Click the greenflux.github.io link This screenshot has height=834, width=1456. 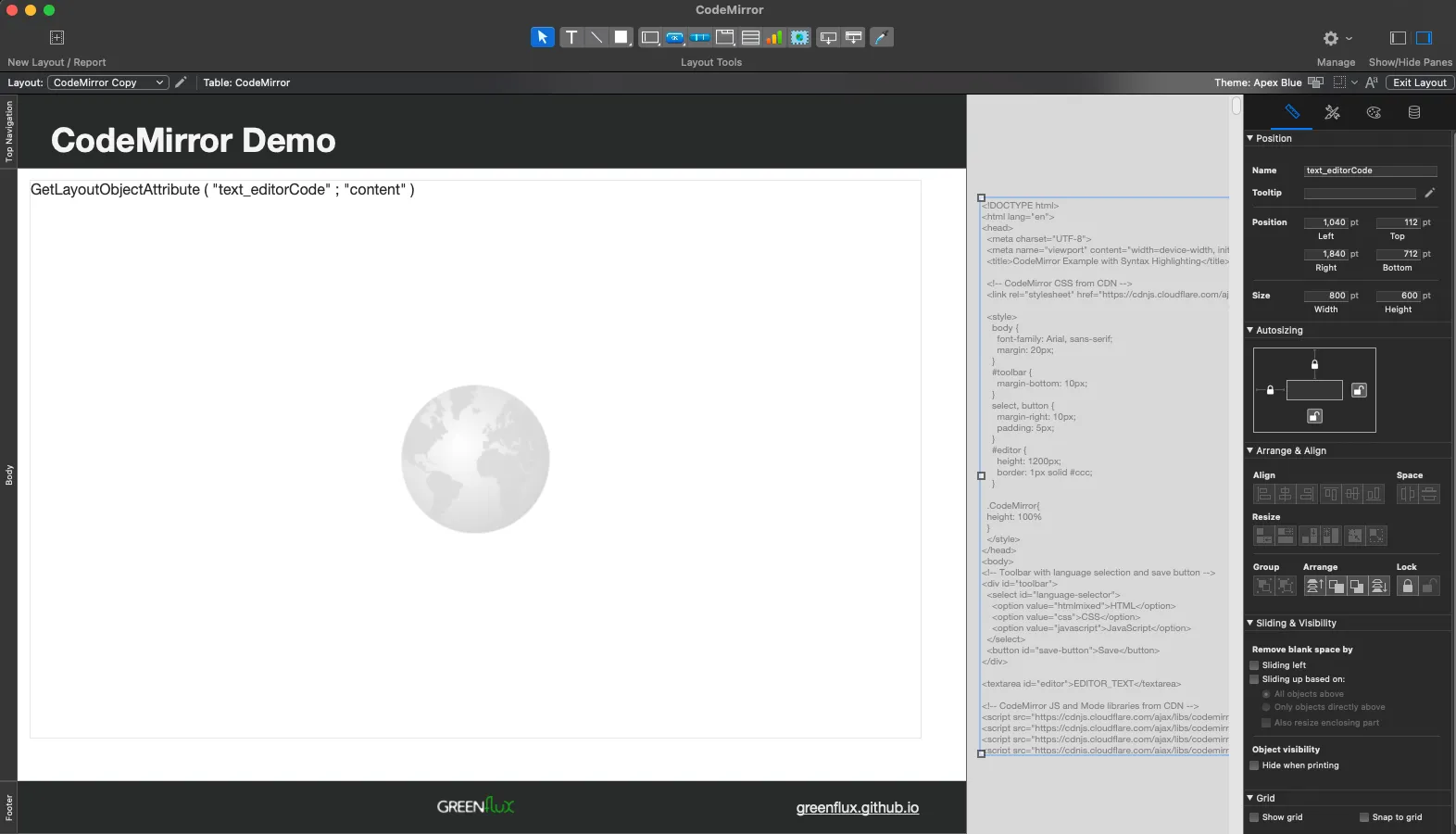click(857, 808)
